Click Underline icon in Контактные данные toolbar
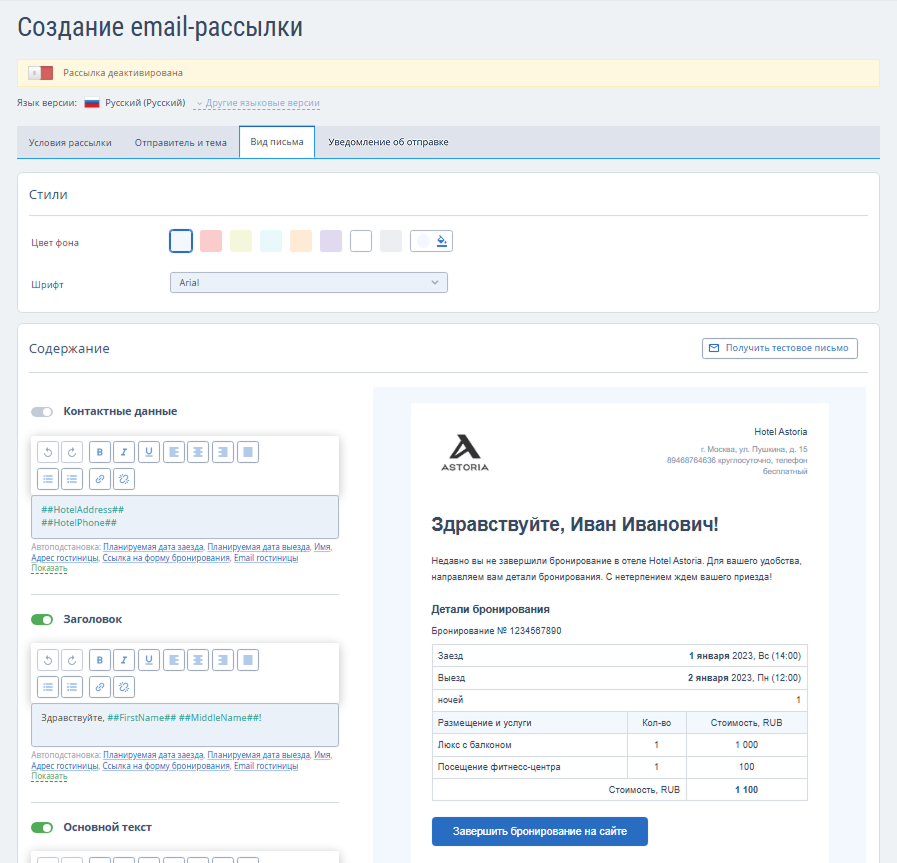 pyautogui.click(x=149, y=452)
